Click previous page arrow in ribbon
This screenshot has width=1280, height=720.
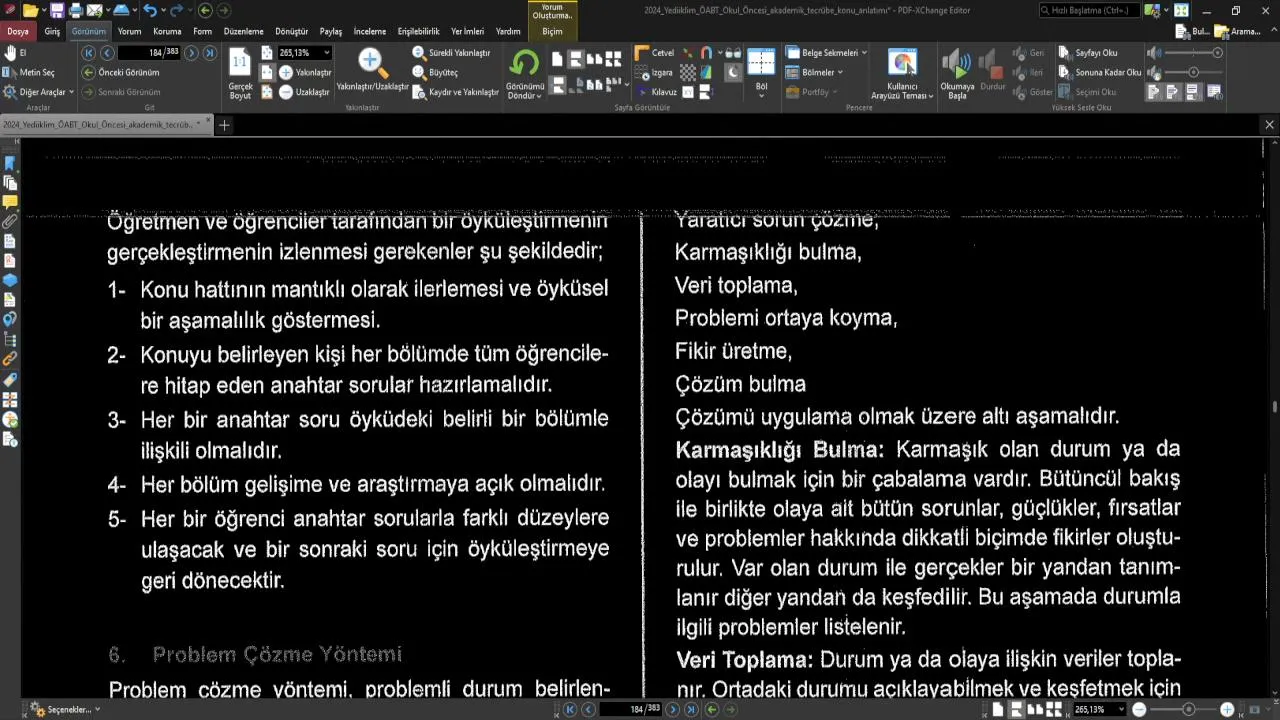click(x=107, y=52)
